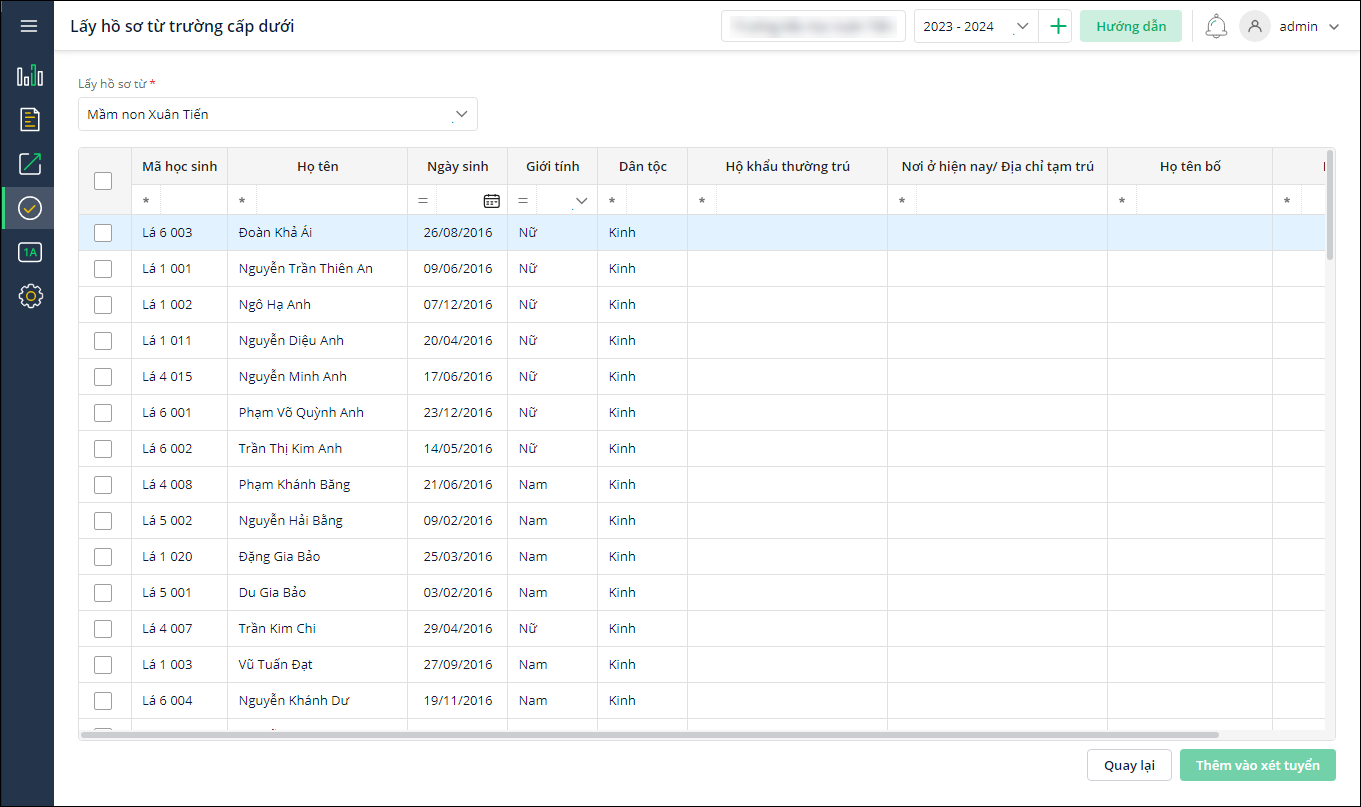Open the settings gear in sidebar
The image size is (1361, 807).
click(30, 296)
